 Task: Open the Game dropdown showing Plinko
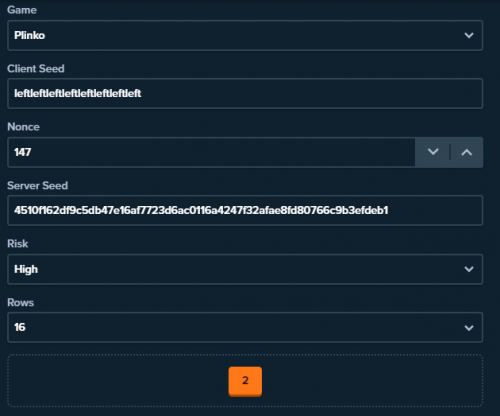coord(245,35)
